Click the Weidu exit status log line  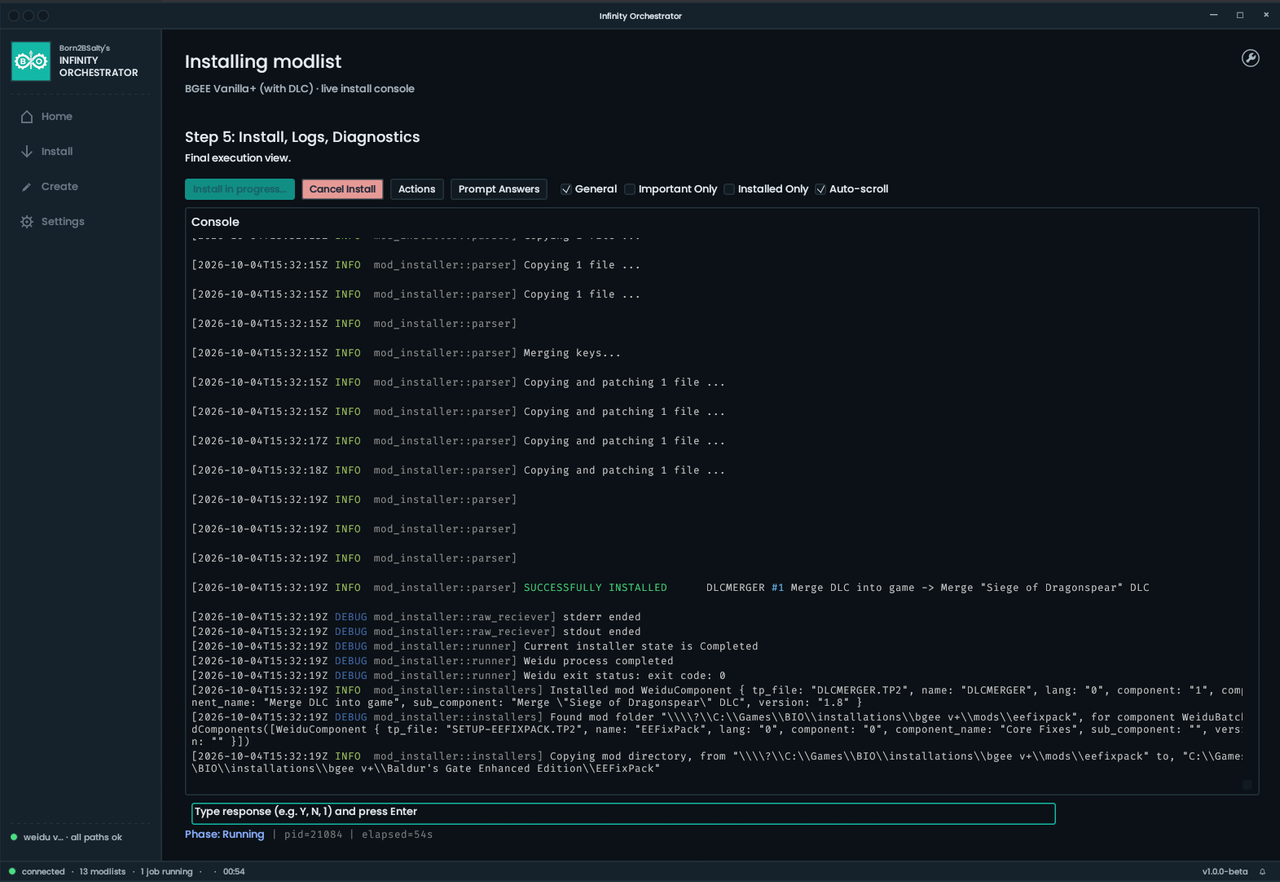(x=459, y=676)
